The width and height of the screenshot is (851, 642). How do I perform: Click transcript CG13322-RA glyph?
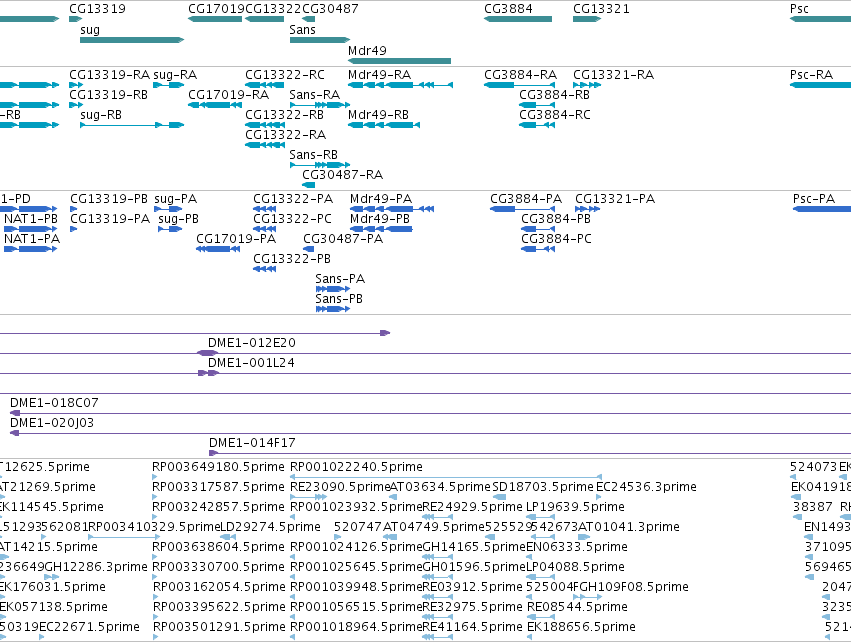coord(264,145)
